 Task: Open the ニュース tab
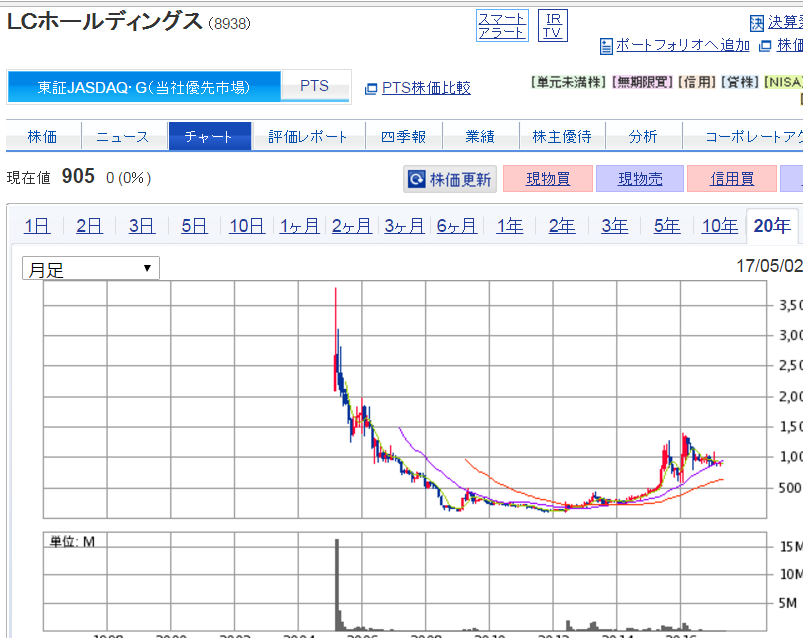coord(122,136)
